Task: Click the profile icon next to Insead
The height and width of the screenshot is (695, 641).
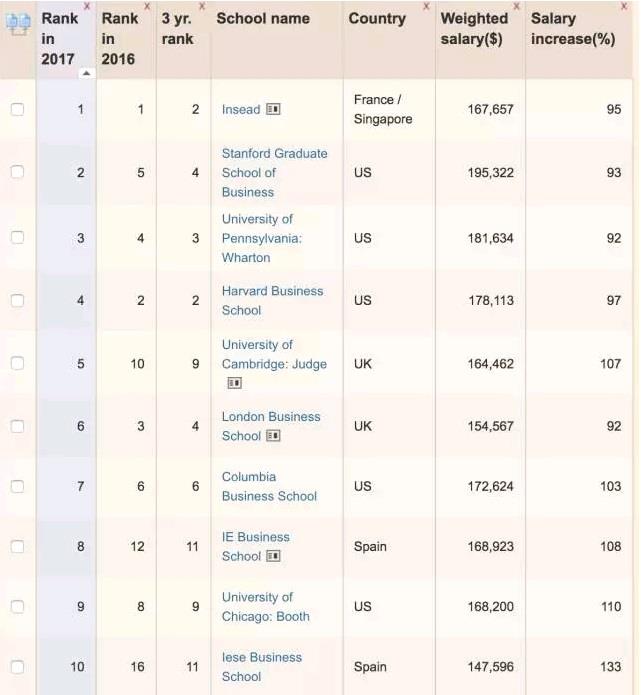Action: click(x=273, y=110)
